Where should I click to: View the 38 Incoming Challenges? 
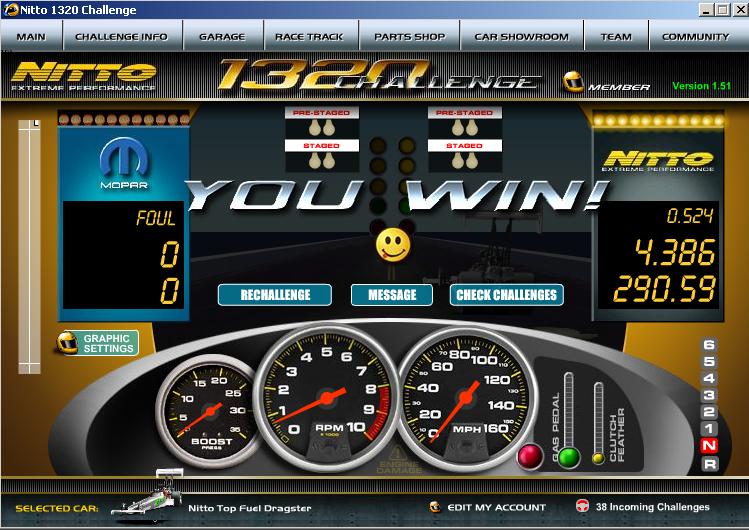653,507
